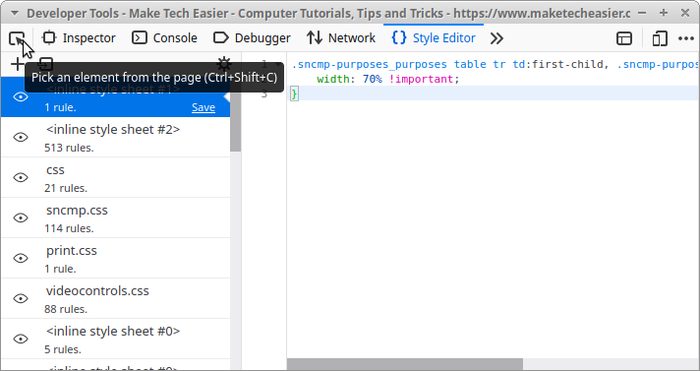This screenshot has height=371, width=700.
Task: Maximize the Developer Tools window
Action: 664,13
